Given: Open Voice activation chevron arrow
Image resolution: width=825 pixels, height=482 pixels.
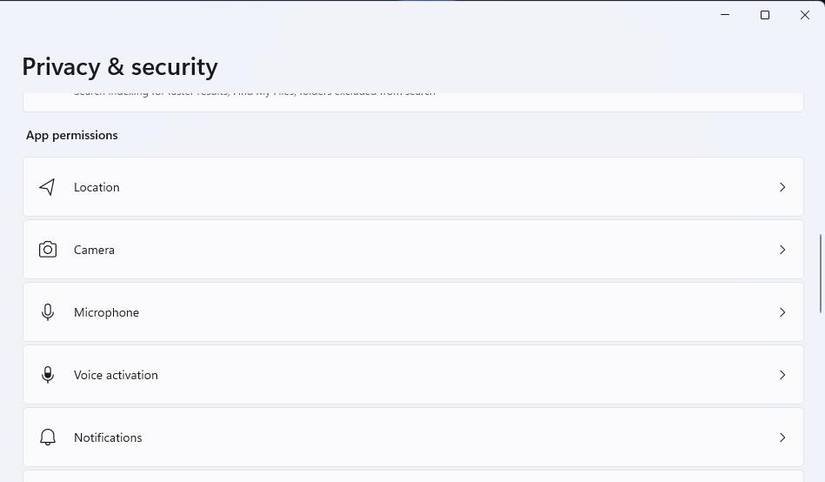Looking at the screenshot, I should click(782, 375).
